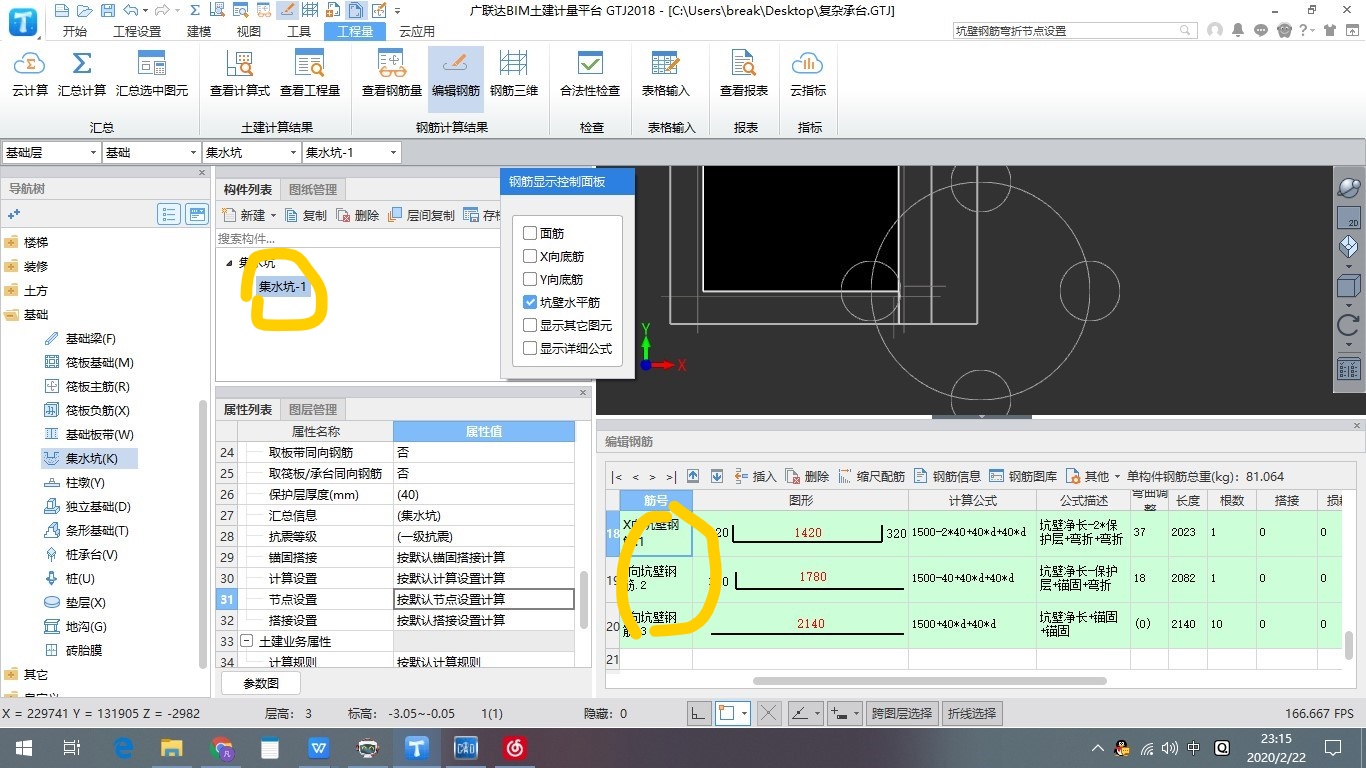Switch to 图层管理 tab
Viewport: 1366px width, 768px height.
pos(313,409)
